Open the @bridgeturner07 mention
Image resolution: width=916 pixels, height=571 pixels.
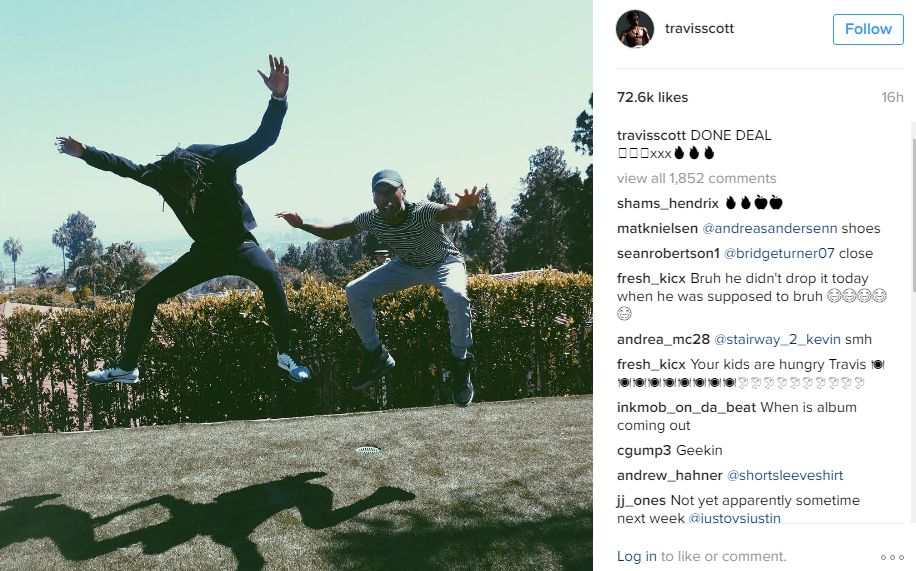(x=779, y=254)
